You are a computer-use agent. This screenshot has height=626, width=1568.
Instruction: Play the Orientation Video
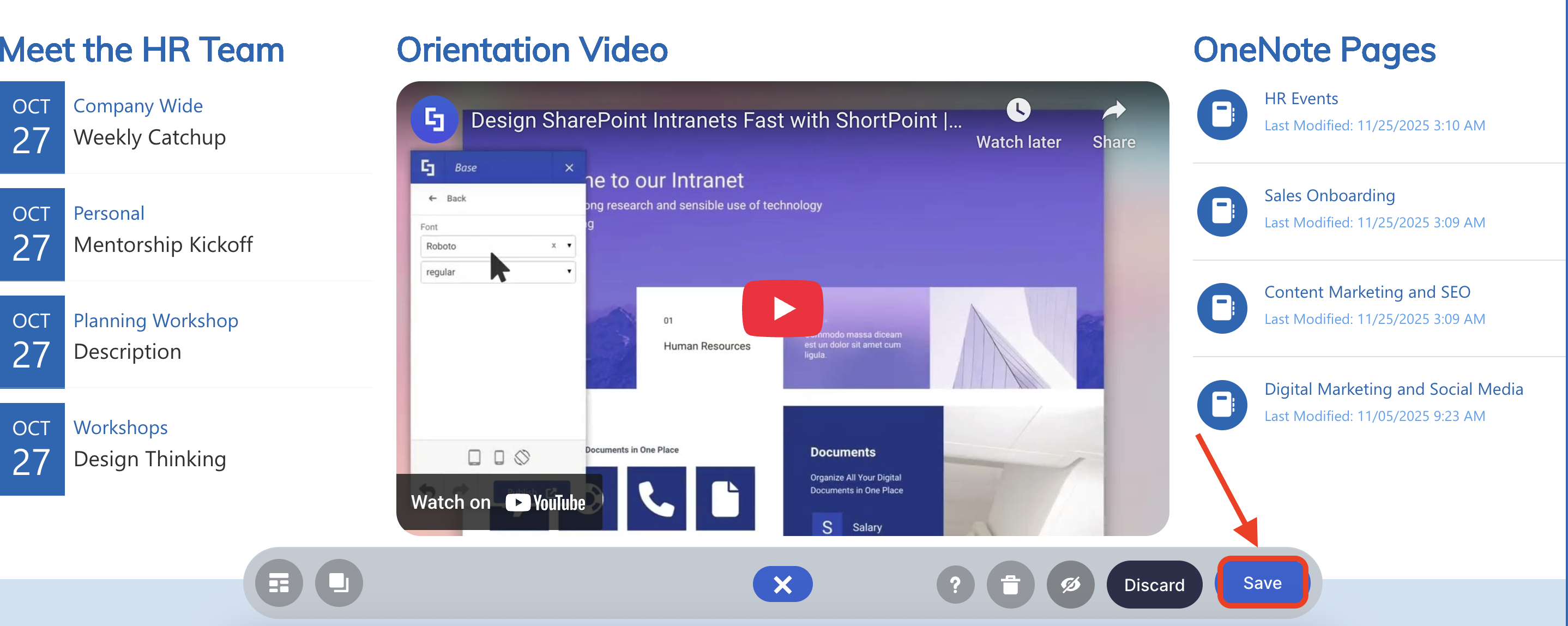tap(782, 308)
